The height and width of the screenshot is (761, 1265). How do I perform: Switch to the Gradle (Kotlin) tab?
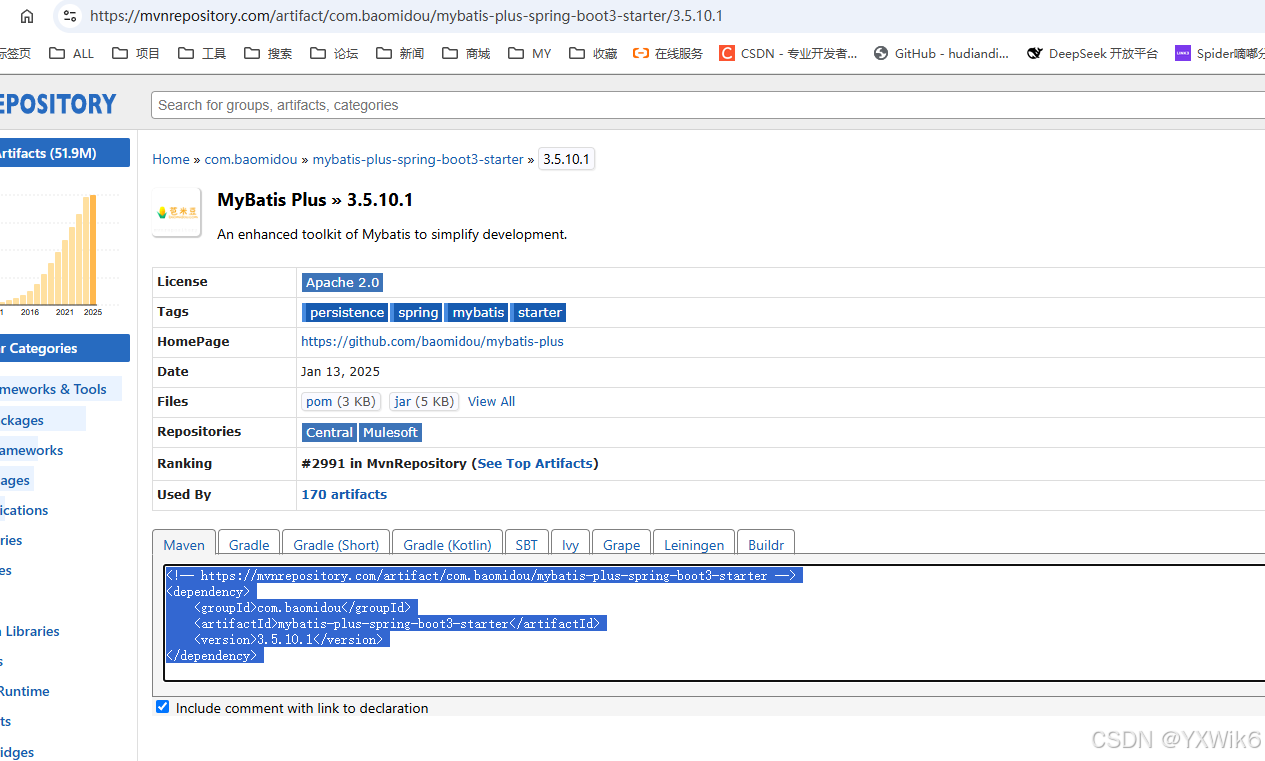pos(447,545)
